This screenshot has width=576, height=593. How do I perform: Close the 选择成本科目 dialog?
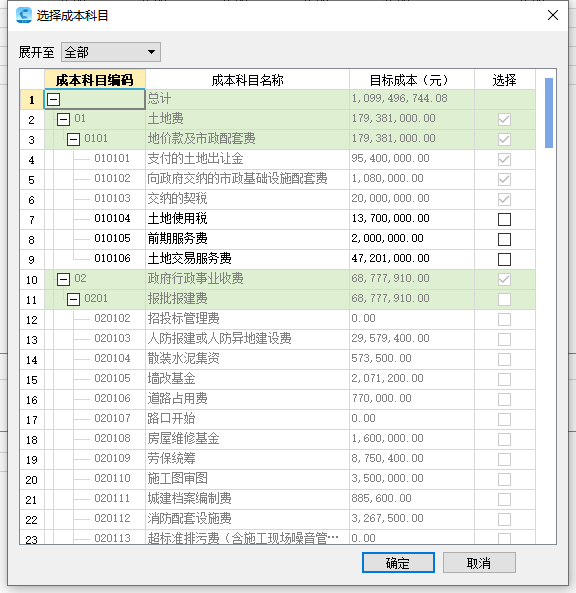[553, 15]
